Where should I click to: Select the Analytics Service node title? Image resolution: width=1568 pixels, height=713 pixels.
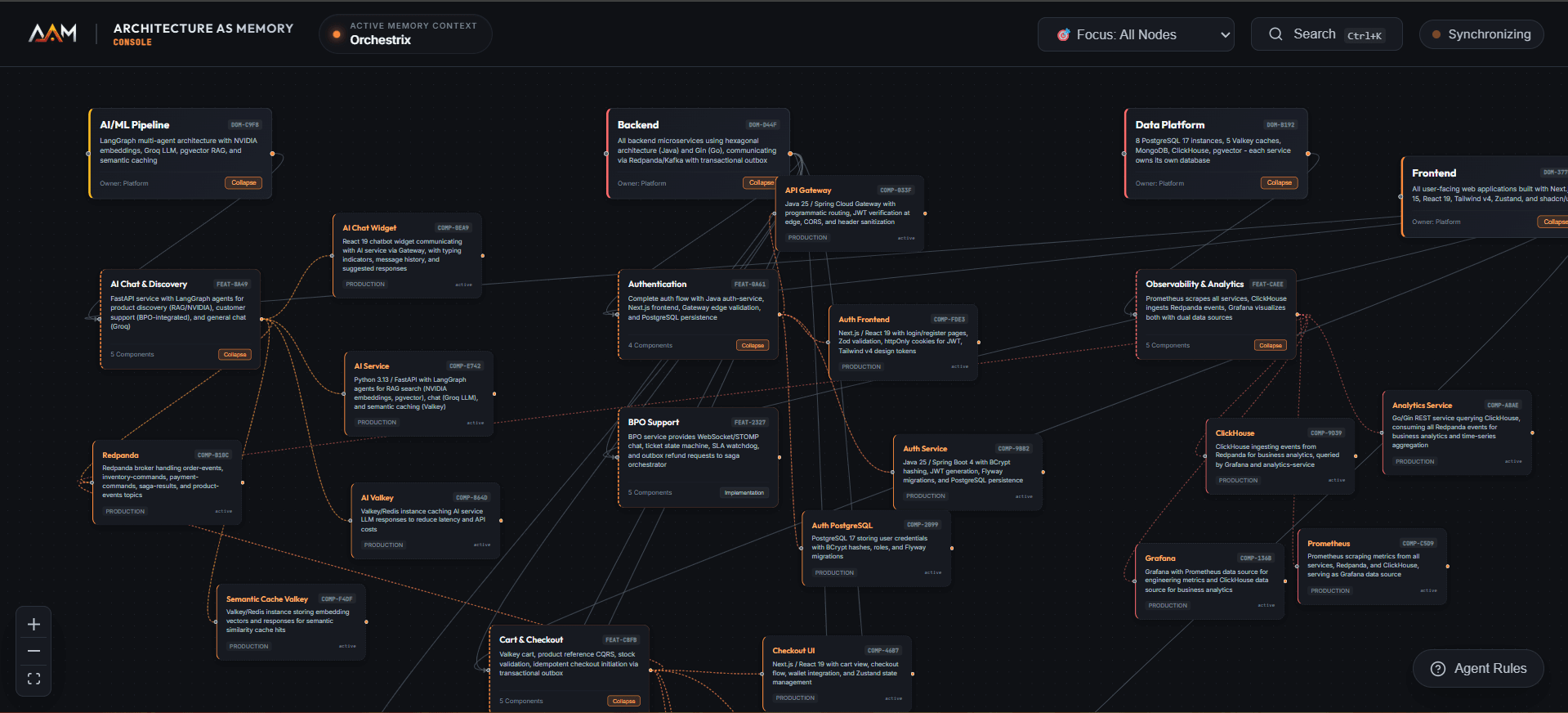1422,406
